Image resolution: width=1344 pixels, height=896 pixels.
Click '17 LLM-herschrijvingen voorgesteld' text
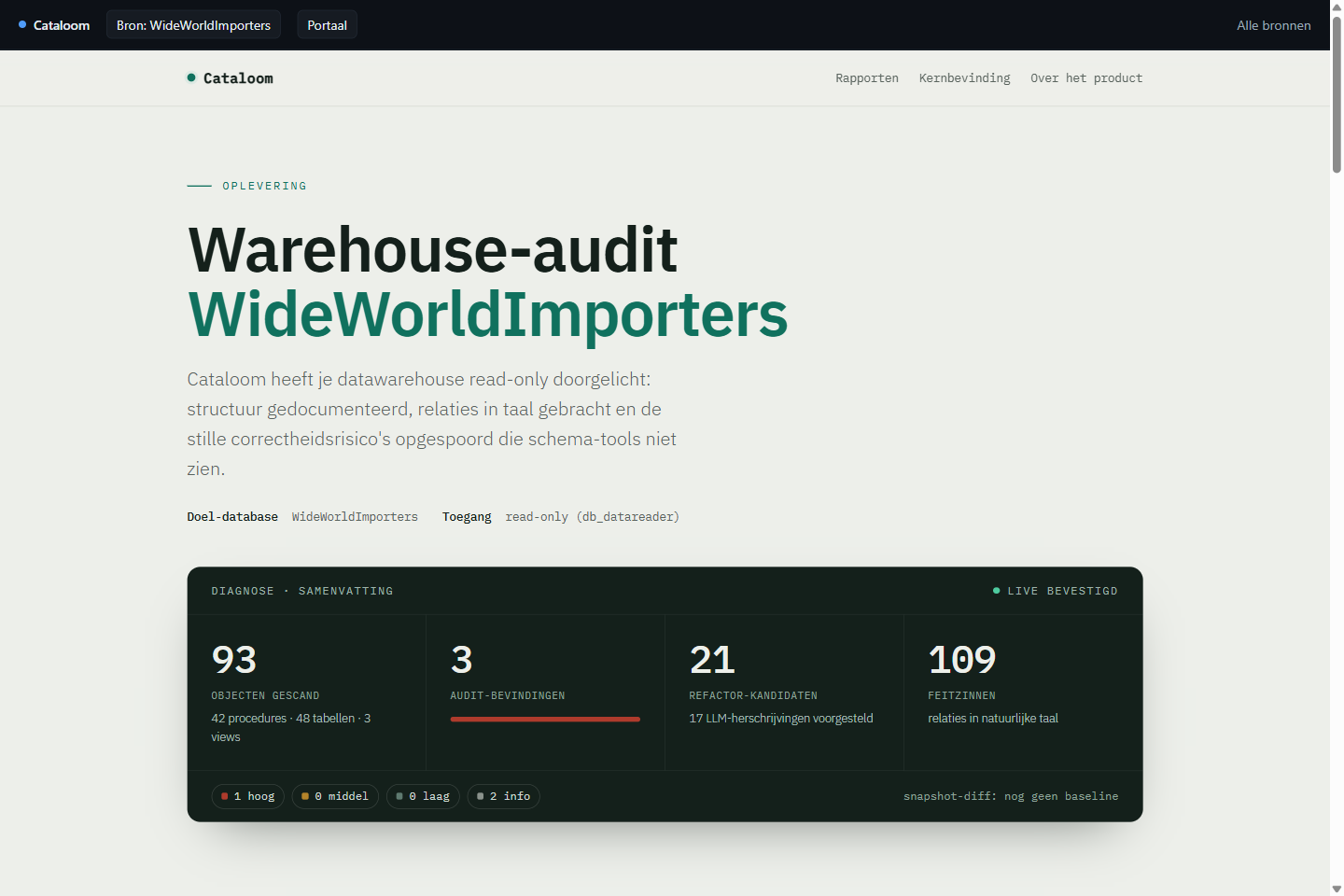tap(781, 719)
